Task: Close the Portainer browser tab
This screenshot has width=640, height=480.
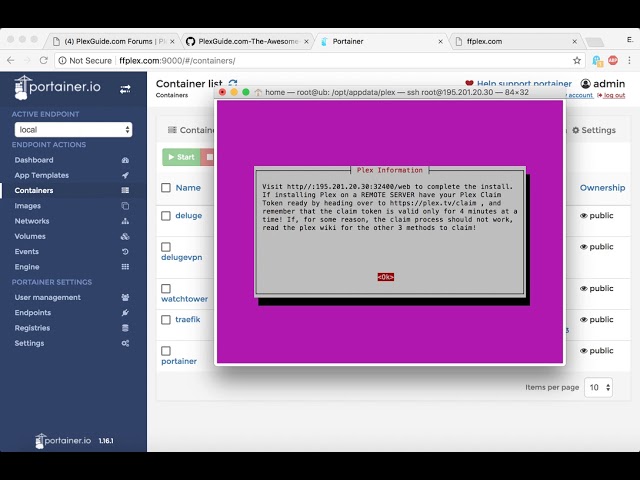Action: point(440,42)
